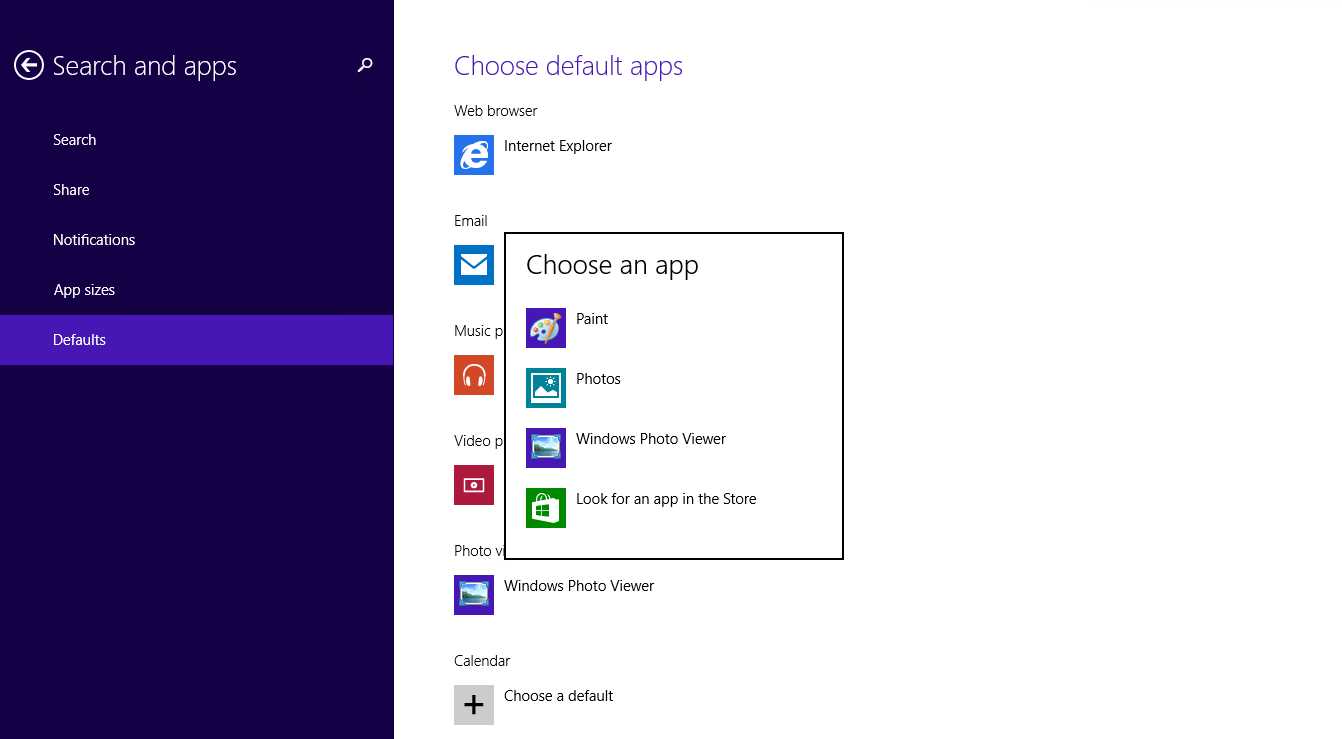1342x739 pixels.
Task: Go to the Share settings section
Action: click(196, 190)
